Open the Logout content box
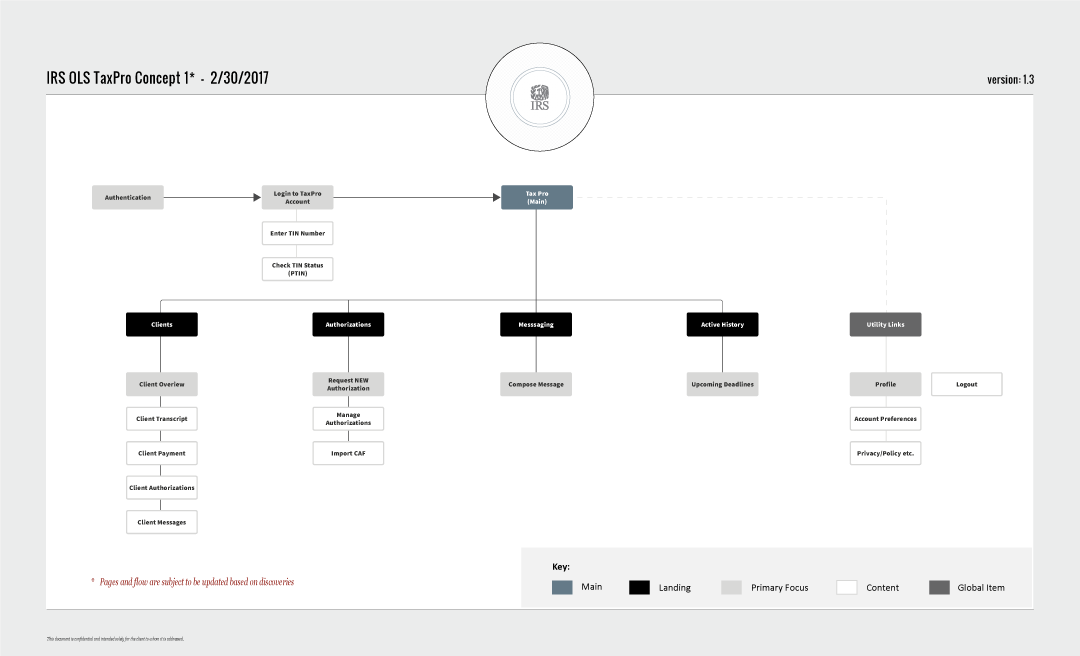Screen dimensions: 1080x656 coord(966,383)
